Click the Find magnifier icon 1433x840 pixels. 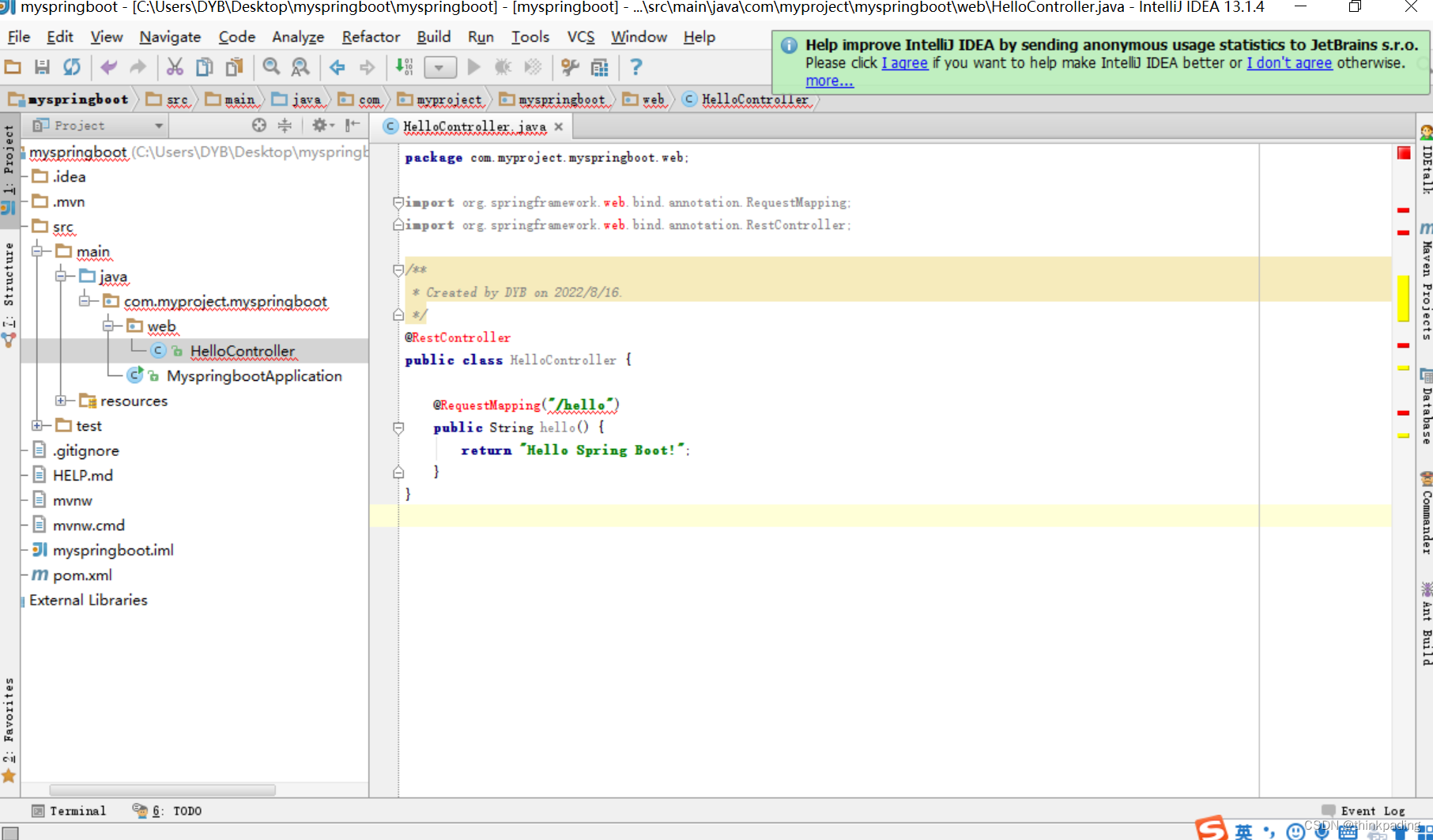[x=271, y=67]
